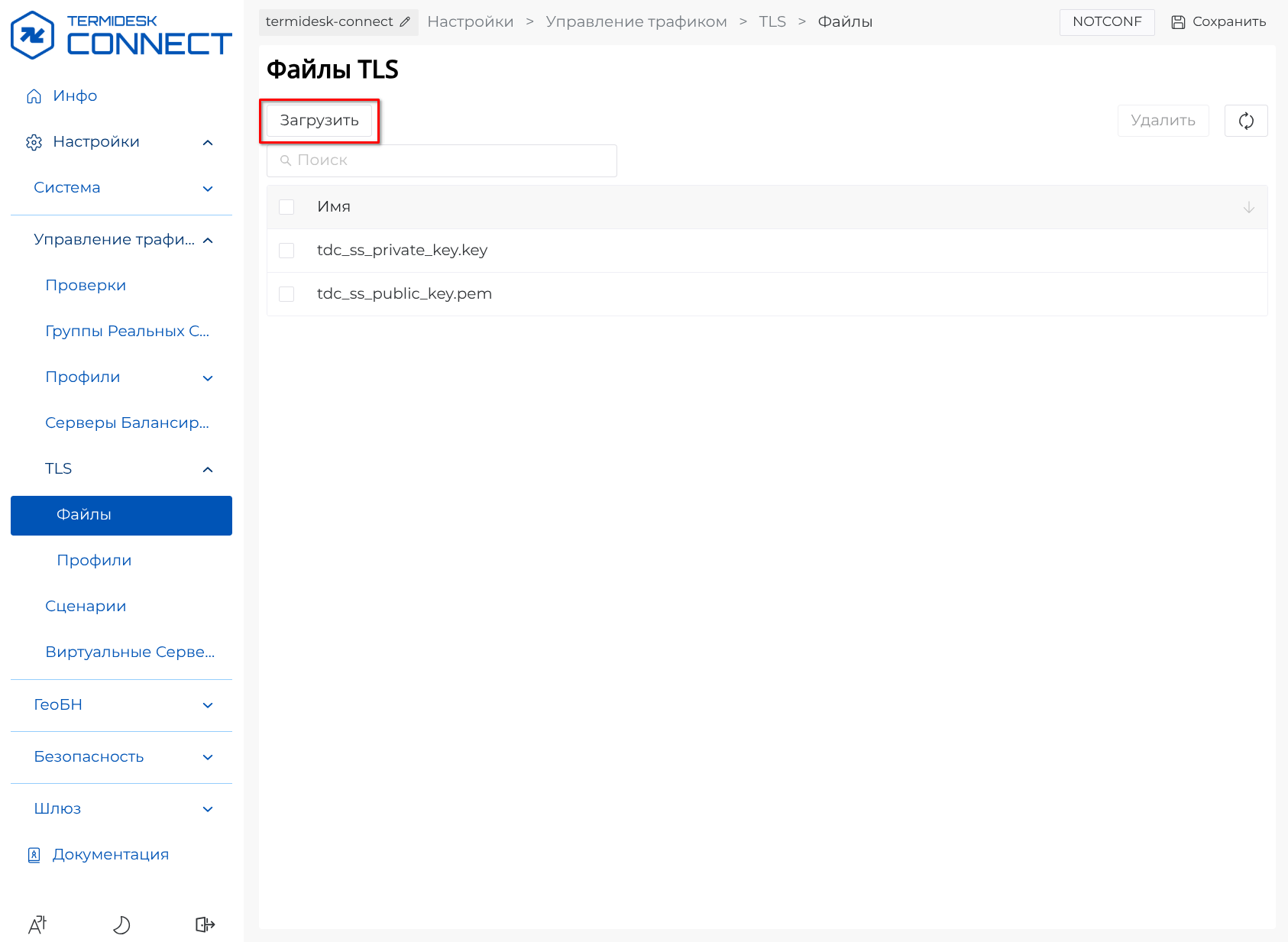The image size is (1288, 942).
Task: Click the Загрузить button
Action: coord(319,121)
